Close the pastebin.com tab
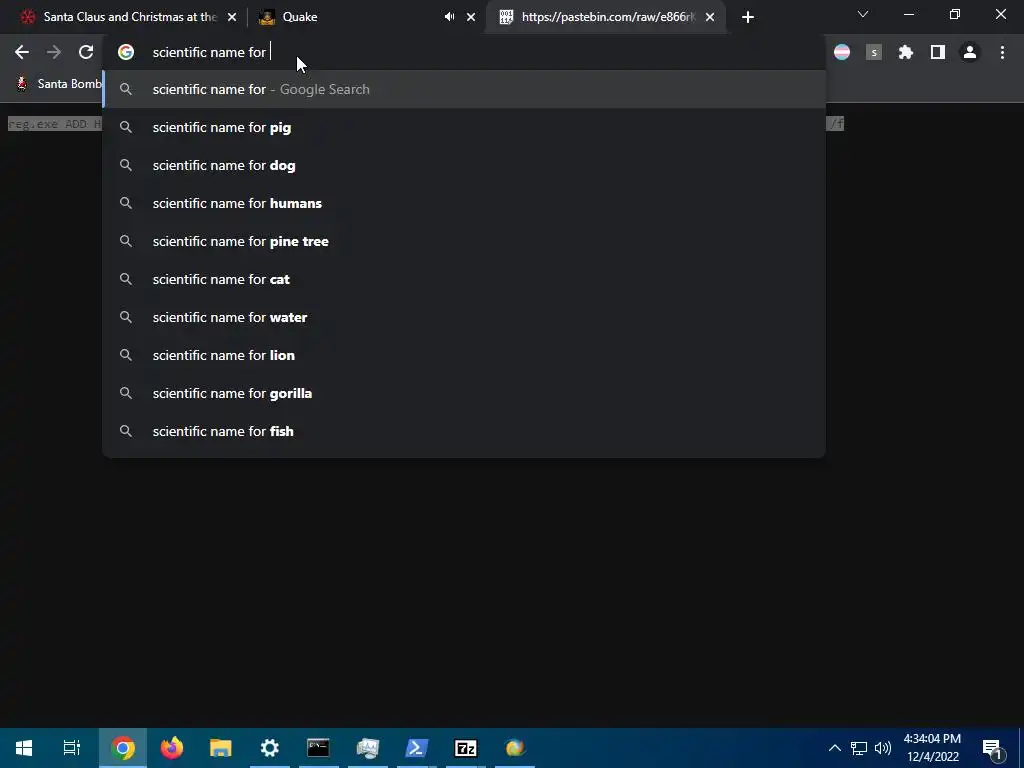The image size is (1024, 768). tap(710, 17)
